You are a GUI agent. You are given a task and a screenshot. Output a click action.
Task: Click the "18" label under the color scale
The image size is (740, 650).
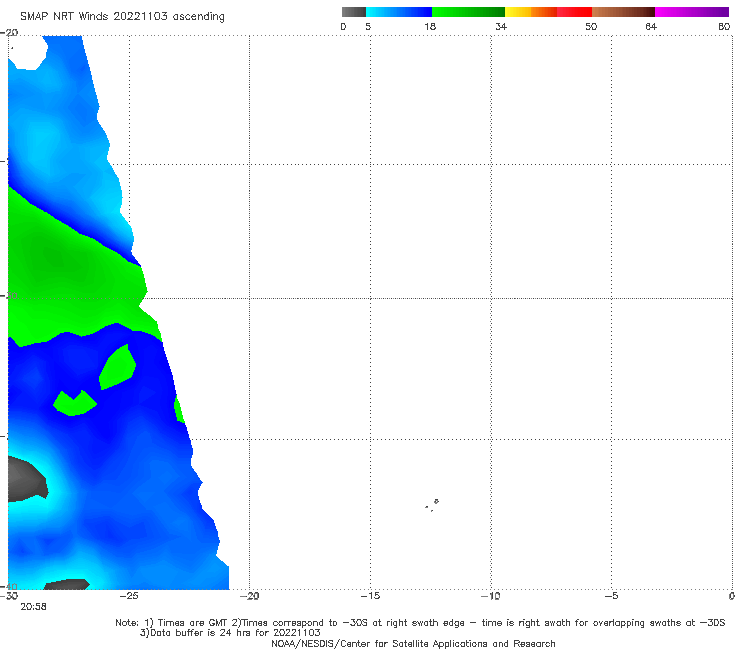point(430,26)
